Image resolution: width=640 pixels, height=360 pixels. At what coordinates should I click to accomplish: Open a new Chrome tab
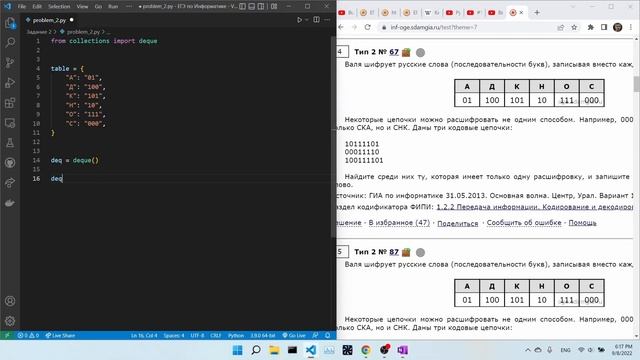(537, 13)
